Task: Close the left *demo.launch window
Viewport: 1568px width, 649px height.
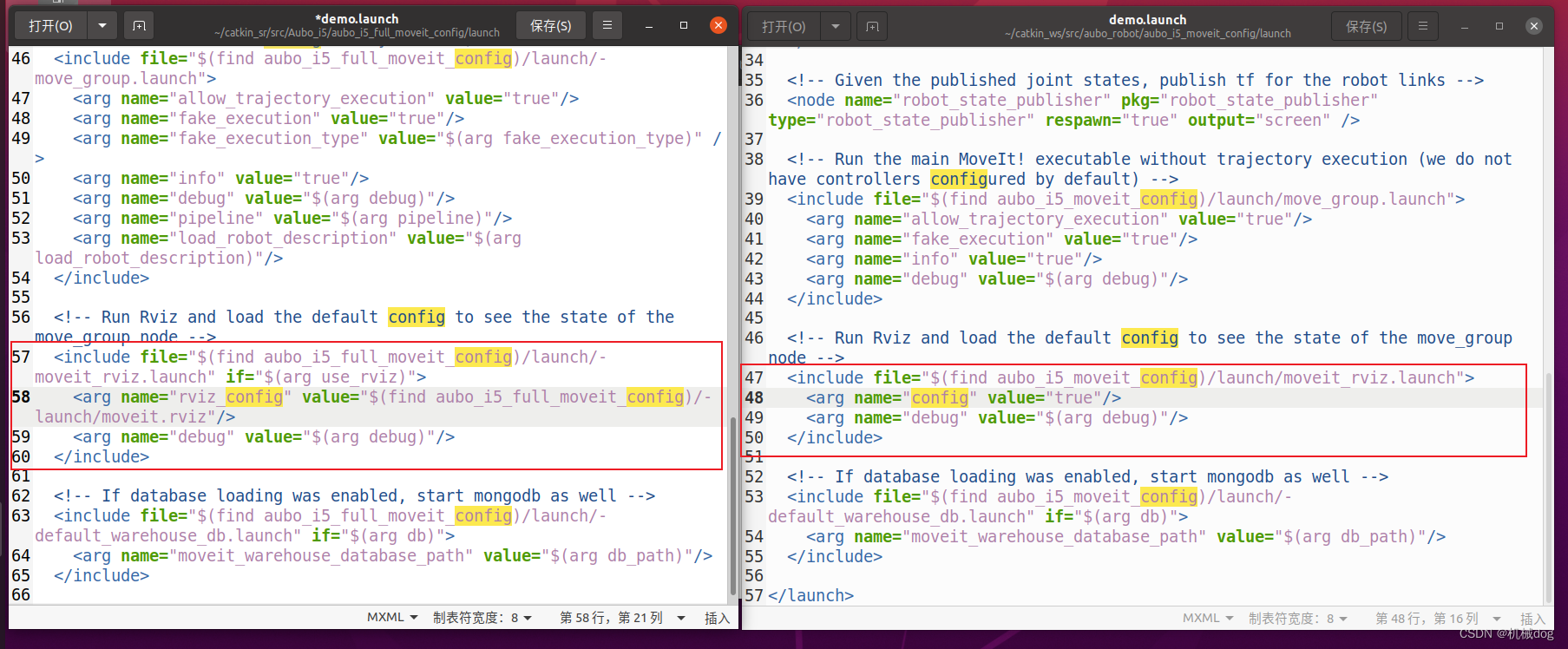Action: click(x=718, y=25)
